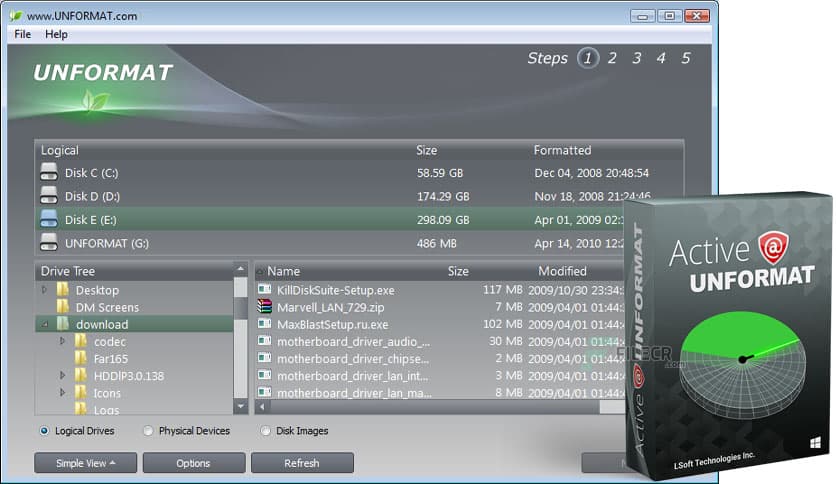Click file list horizontal scroll left arrow

pyautogui.click(x=262, y=407)
